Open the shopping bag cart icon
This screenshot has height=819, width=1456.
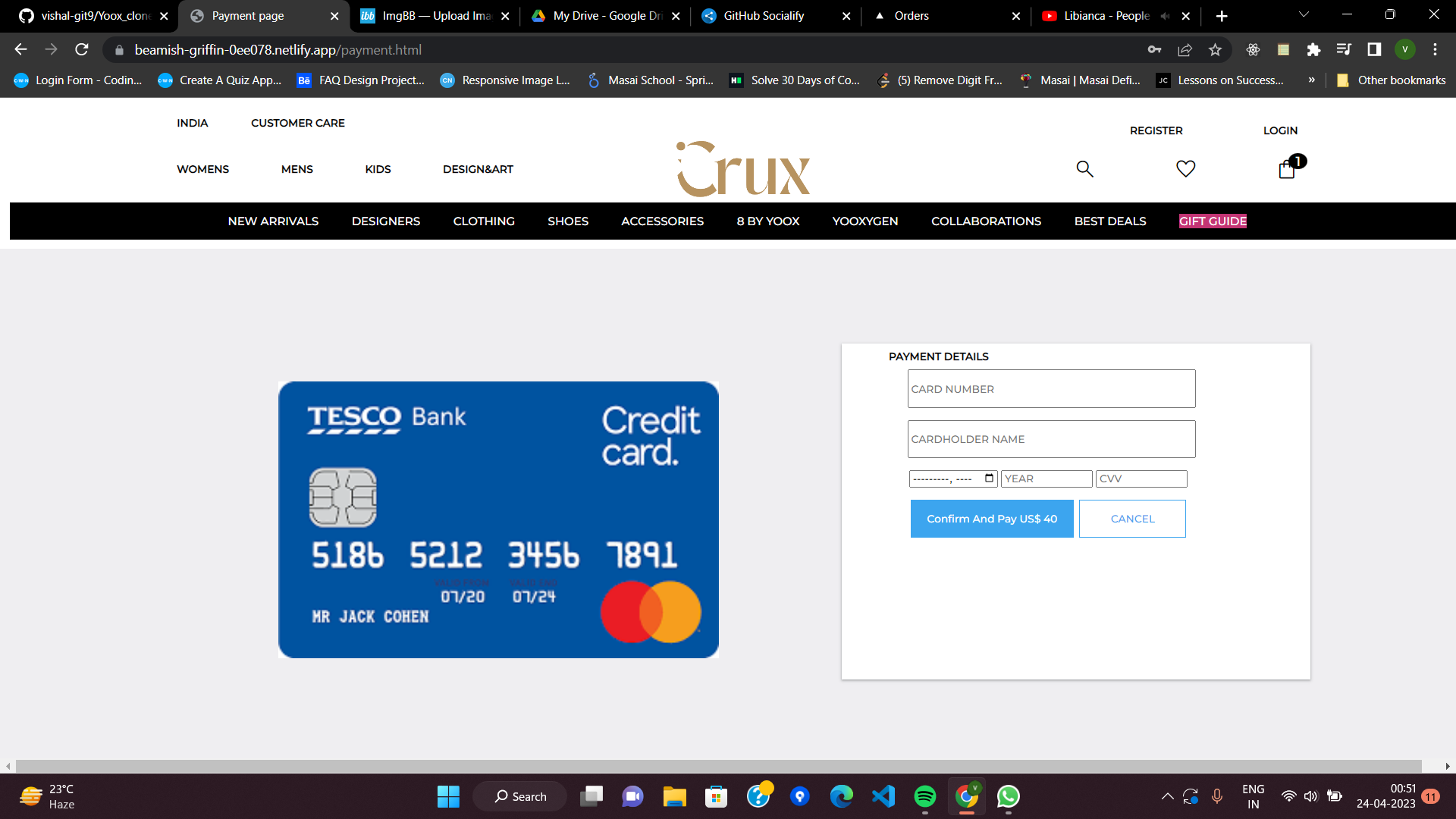pos(1287,168)
